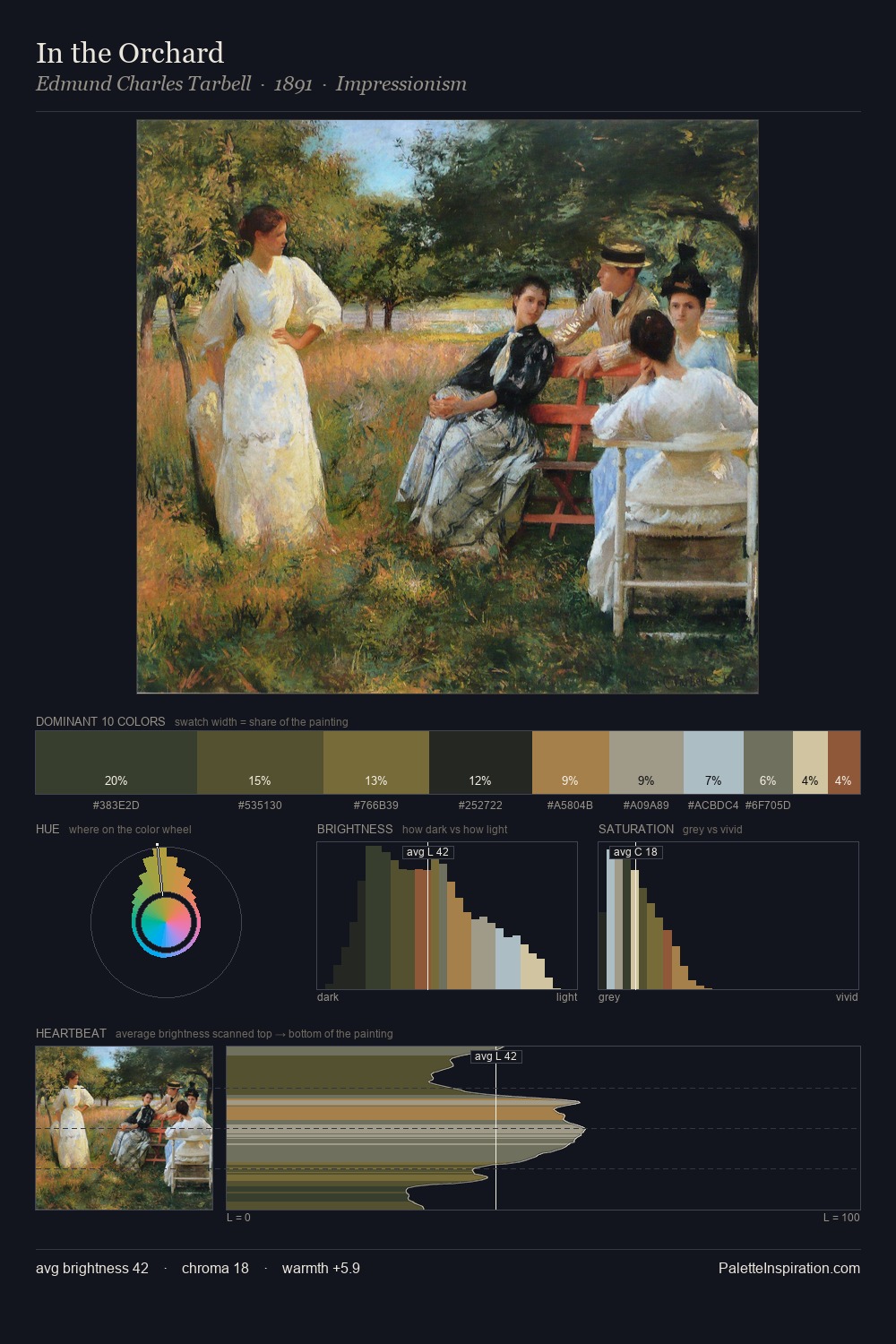This screenshot has height=1344, width=896.
Task: Click the dark olive 20% color swatch
Action: coord(116,762)
